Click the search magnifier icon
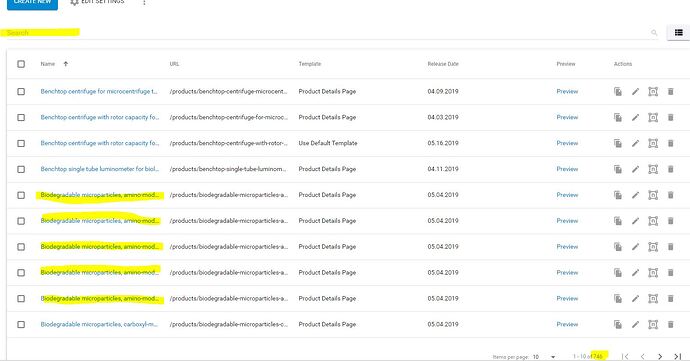The width and height of the screenshot is (690, 361). click(654, 33)
